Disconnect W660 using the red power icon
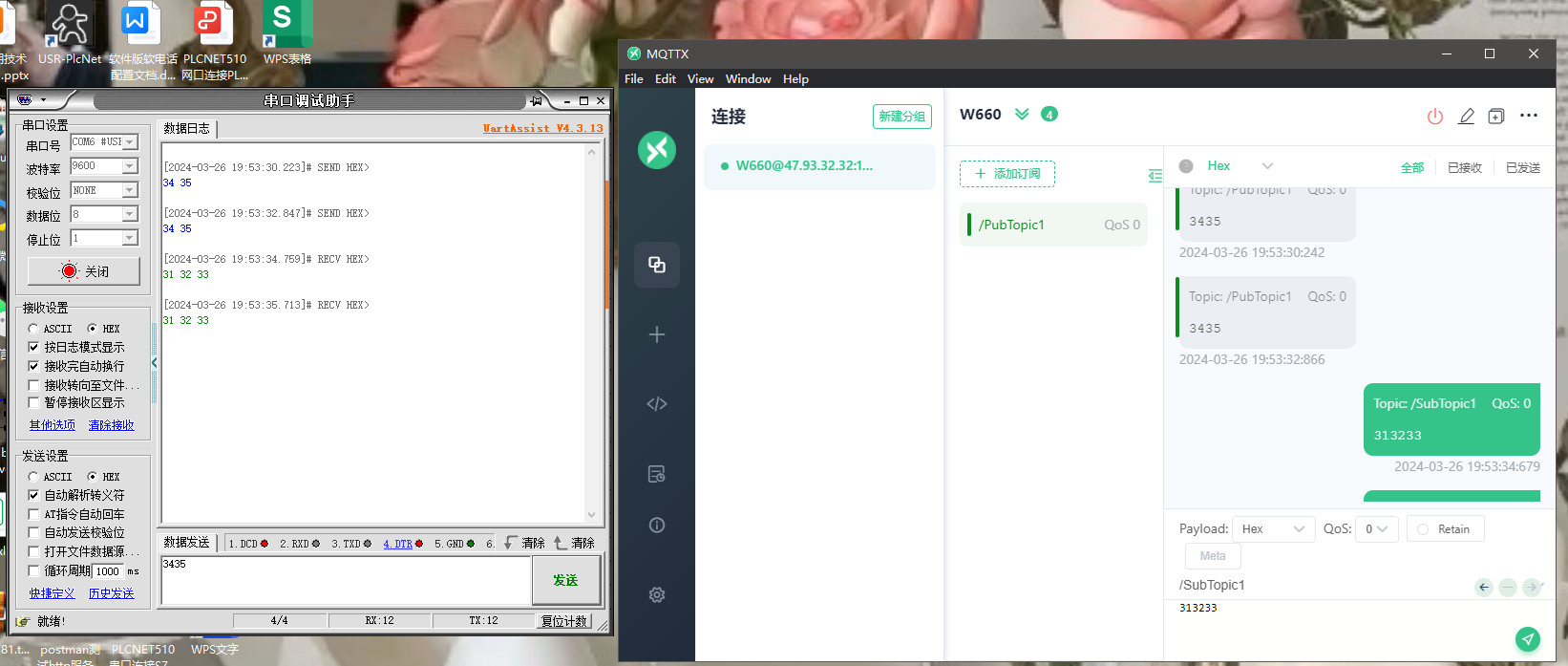The image size is (1568, 666). pos(1435,117)
